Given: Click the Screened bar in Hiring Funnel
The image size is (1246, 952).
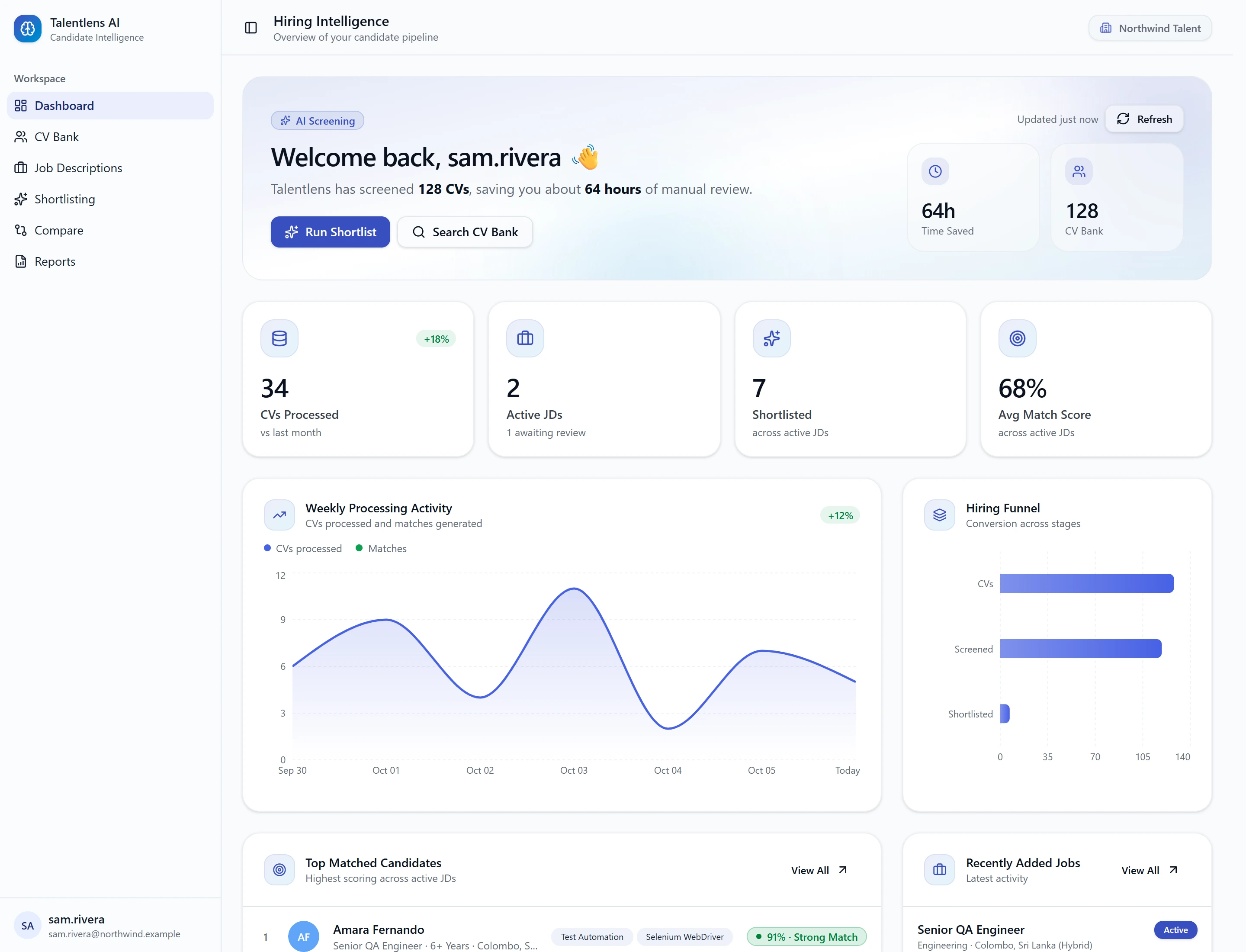Looking at the screenshot, I should 1081,648.
